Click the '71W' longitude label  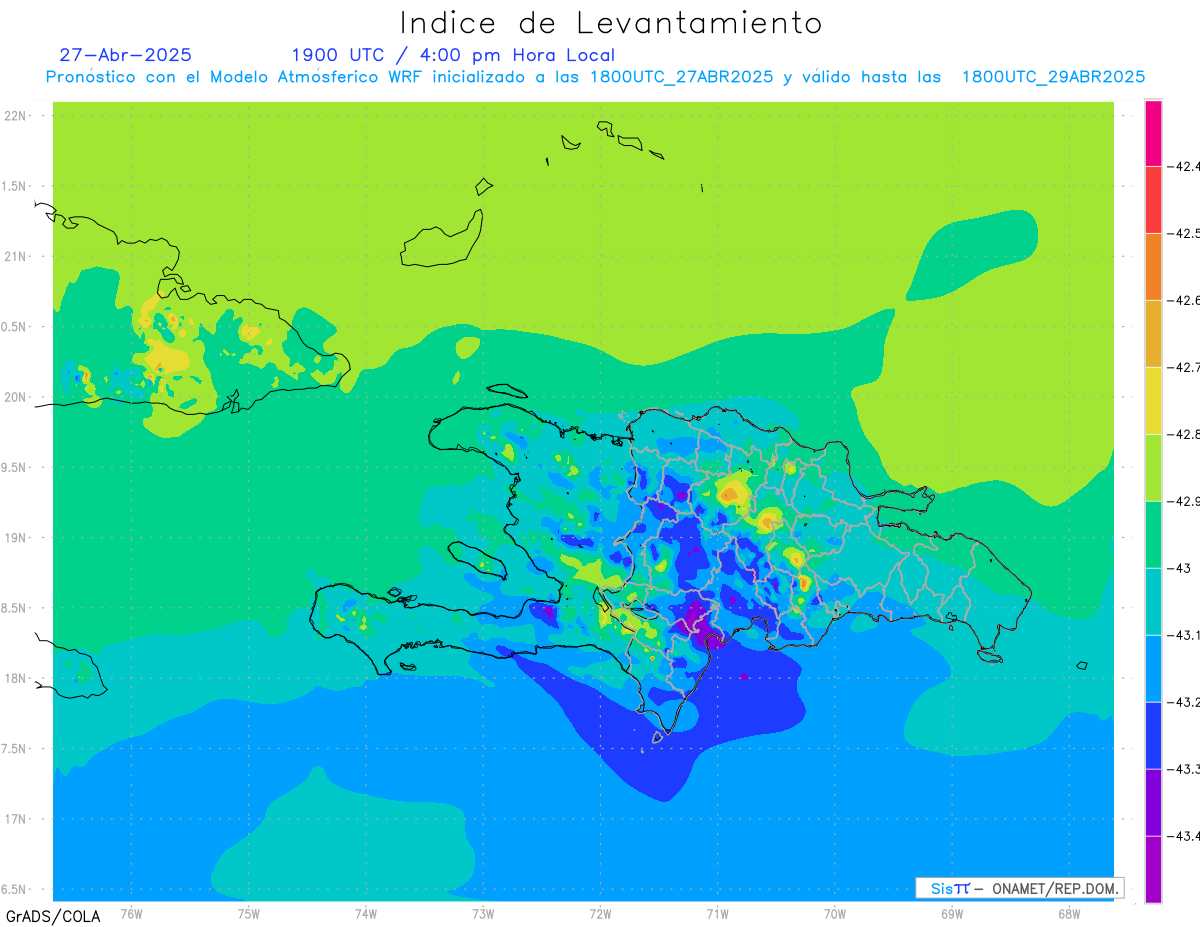click(x=717, y=913)
